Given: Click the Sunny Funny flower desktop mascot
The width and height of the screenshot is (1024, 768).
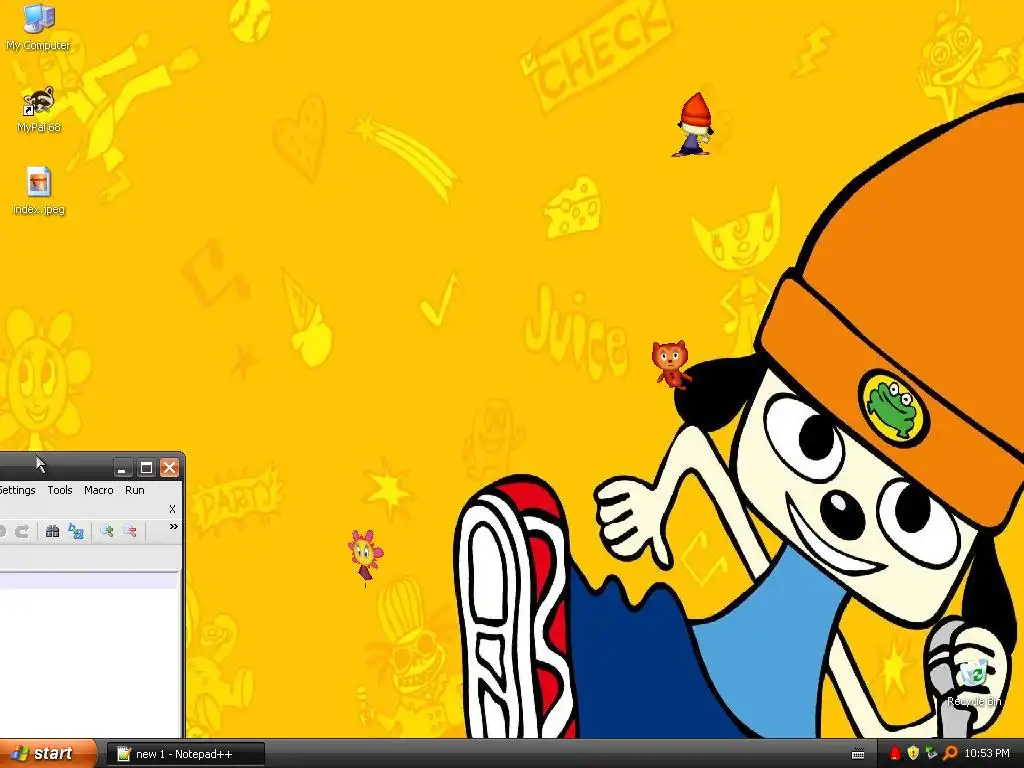Looking at the screenshot, I should (x=365, y=556).
